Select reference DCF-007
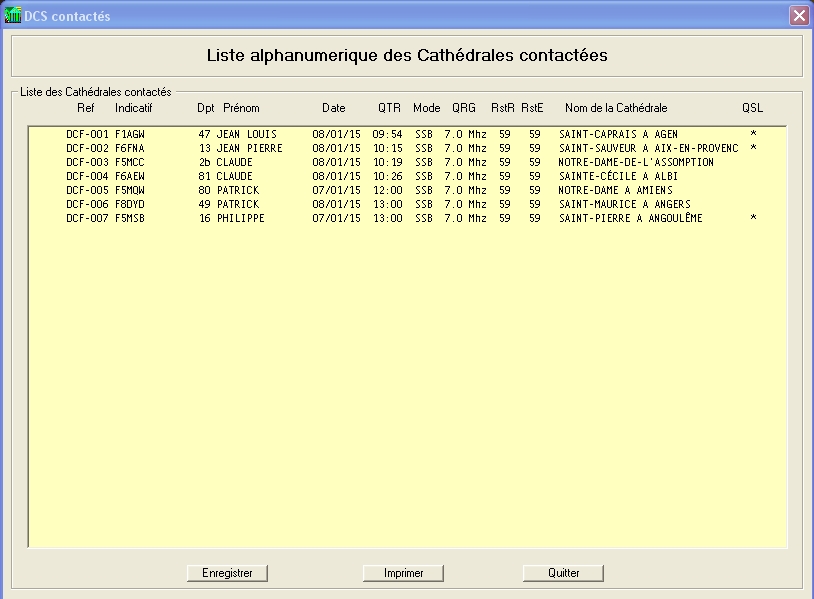The width and height of the screenshot is (814, 599). tap(87, 218)
